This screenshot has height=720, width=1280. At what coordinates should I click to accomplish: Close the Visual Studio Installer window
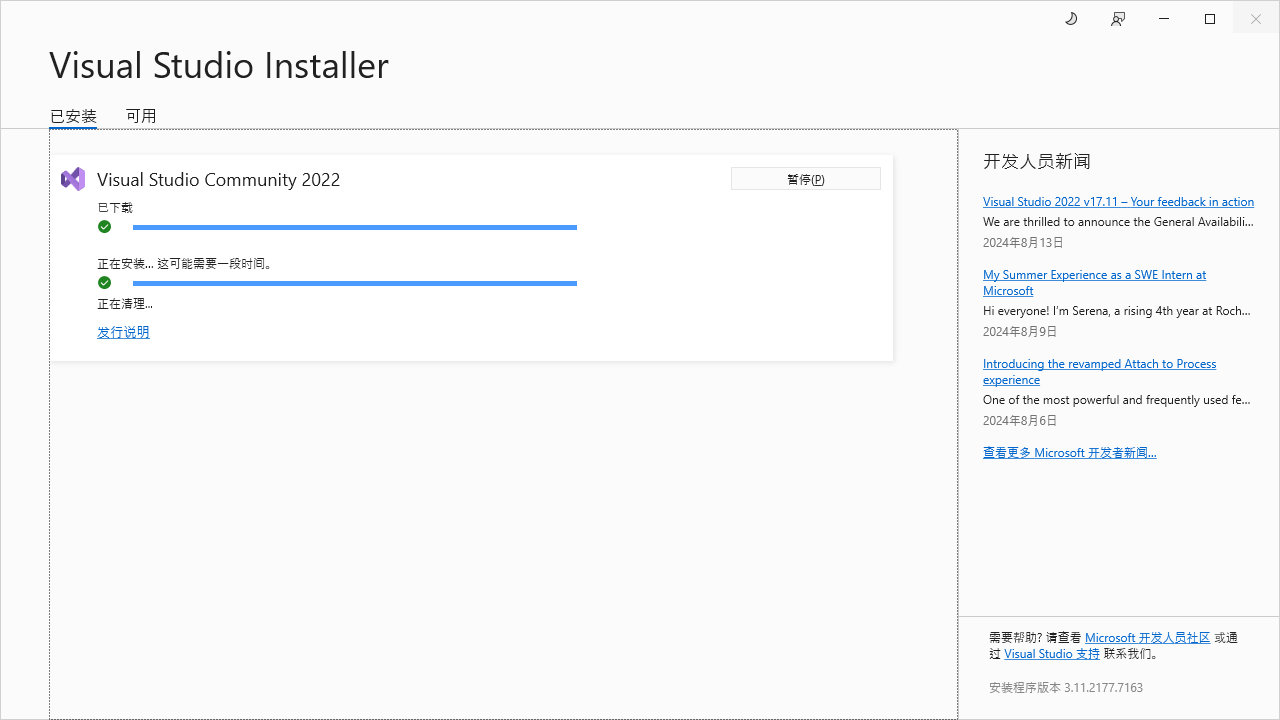pos(1256,19)
